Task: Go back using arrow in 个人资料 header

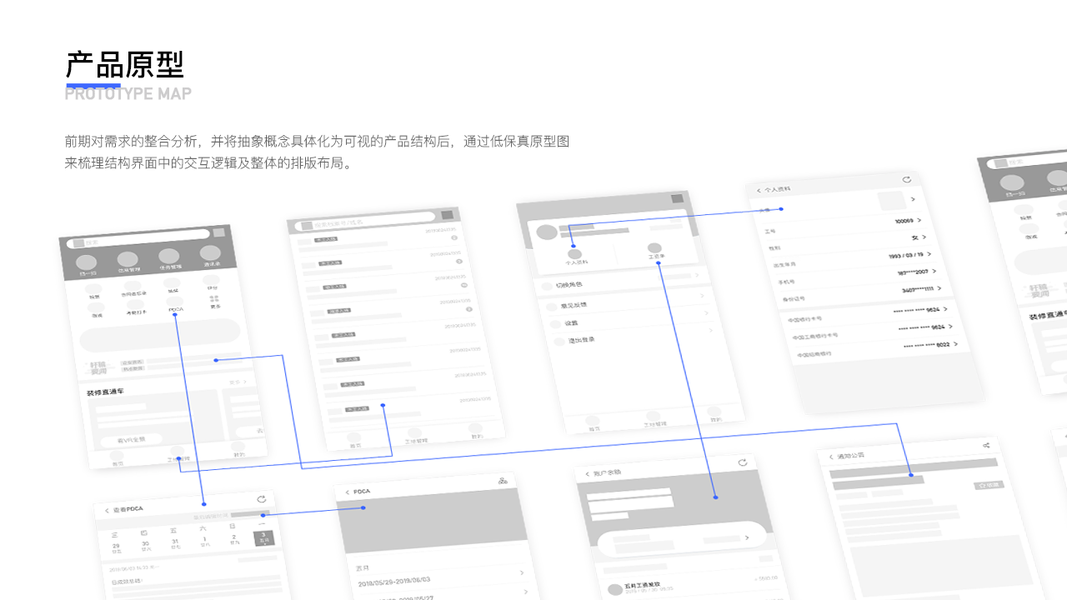Action: tap(759, 191)
